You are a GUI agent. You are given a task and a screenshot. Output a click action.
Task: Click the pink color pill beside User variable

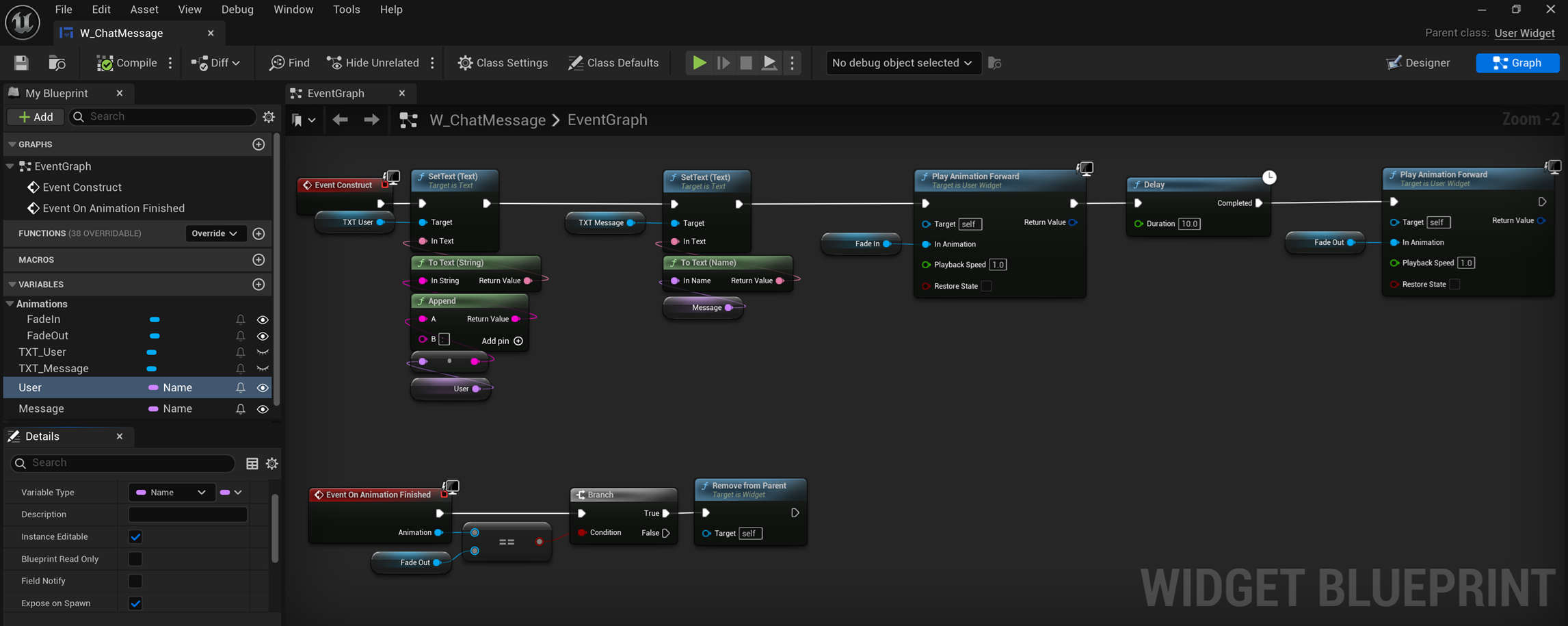coord(155,387)
